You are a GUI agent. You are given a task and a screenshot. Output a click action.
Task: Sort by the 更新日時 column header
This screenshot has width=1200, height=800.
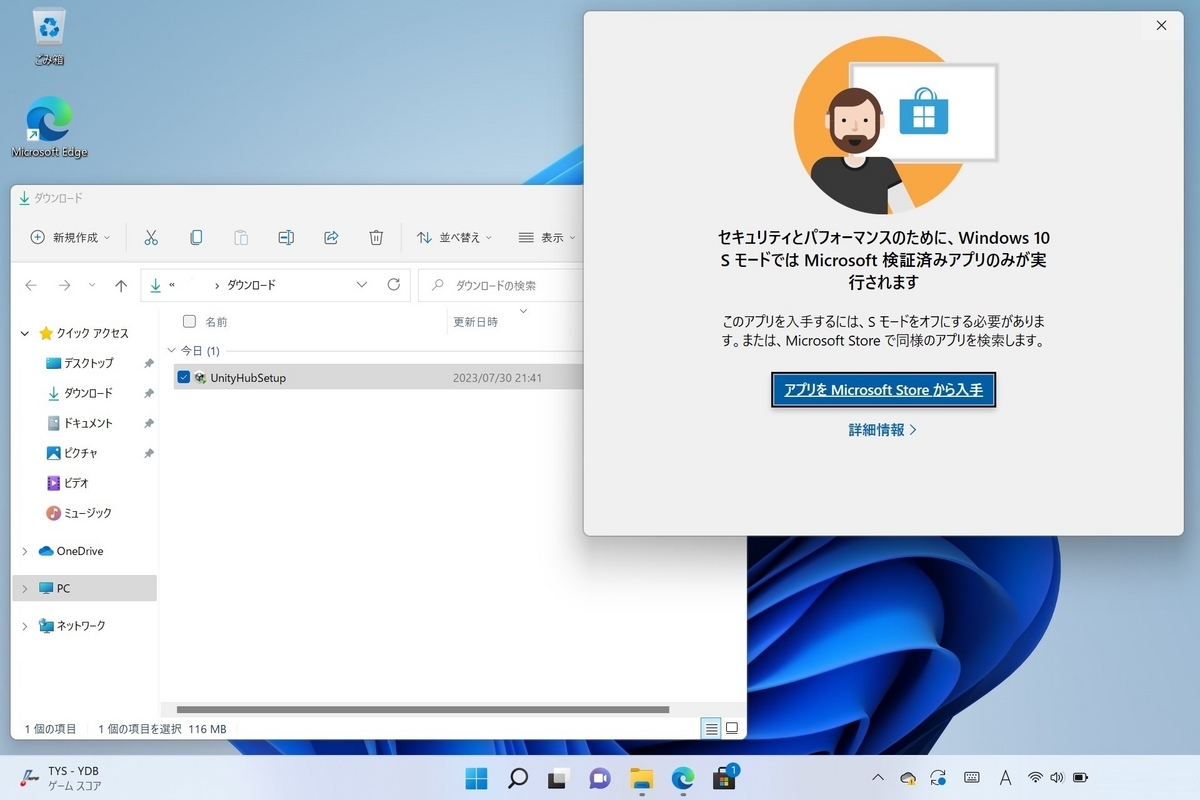pyautogui.click(x=476, y=322)
